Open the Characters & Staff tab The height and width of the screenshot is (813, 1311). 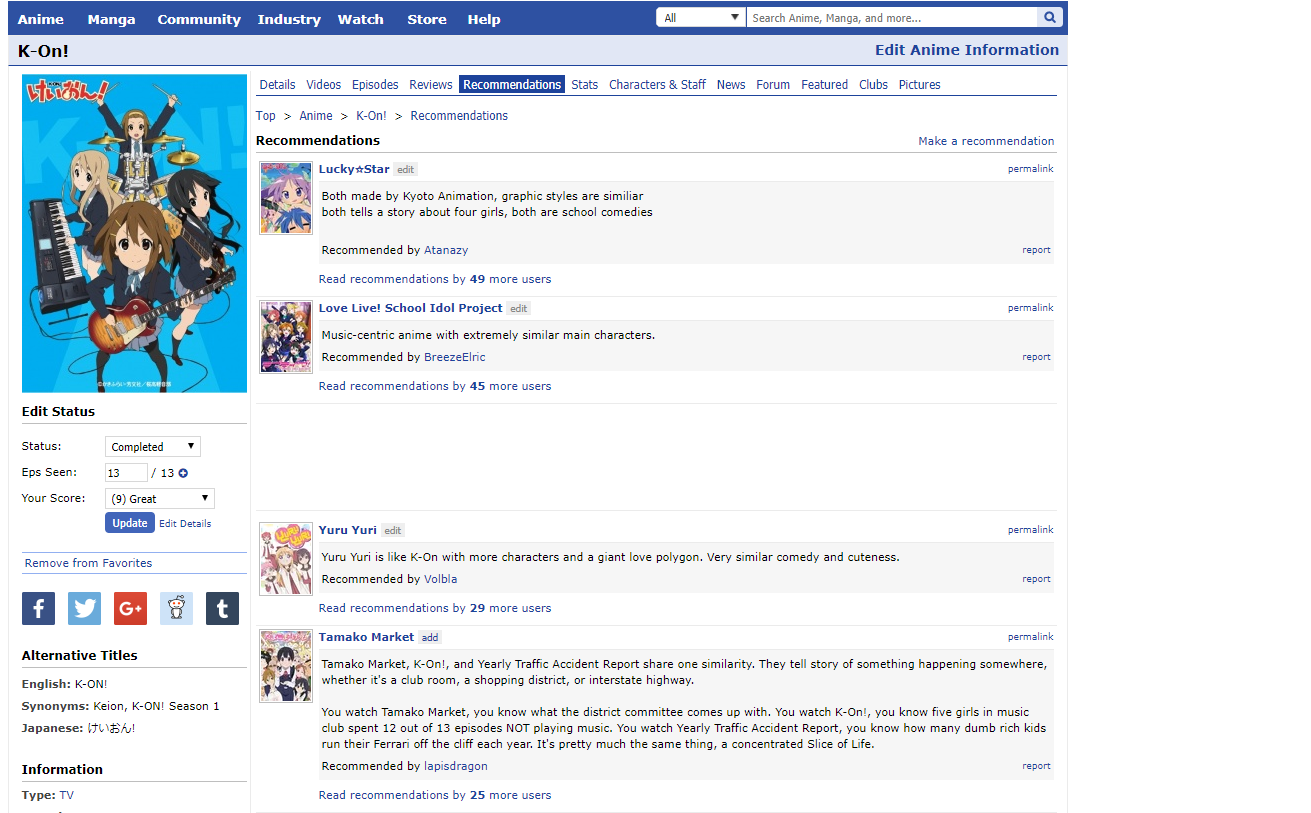(x=657, y=85)
